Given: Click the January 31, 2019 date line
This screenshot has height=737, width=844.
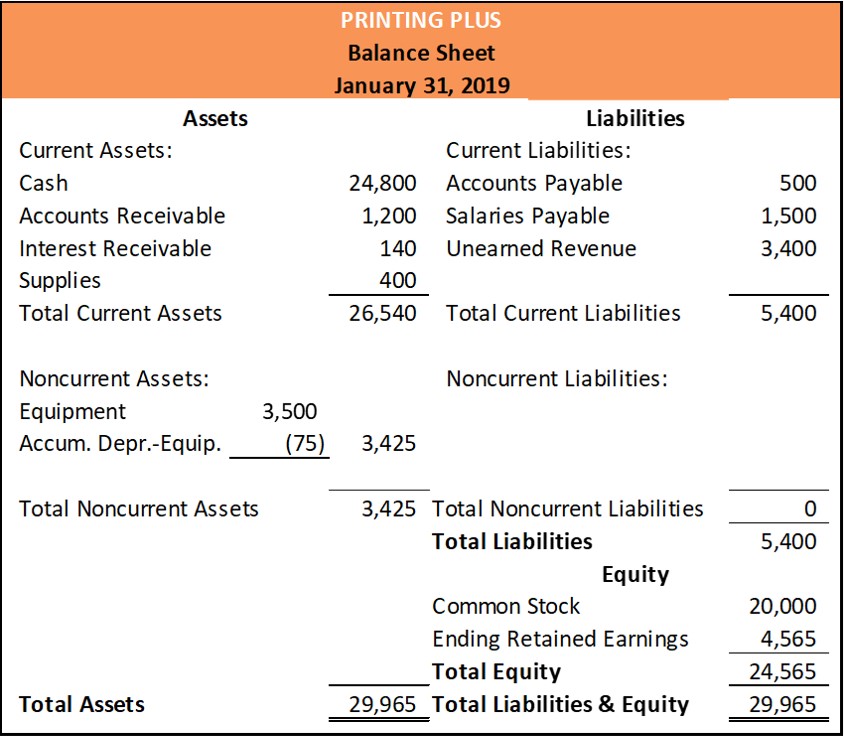Looking at the screenshot, I should pyautogui.click(x=421, y=84).
